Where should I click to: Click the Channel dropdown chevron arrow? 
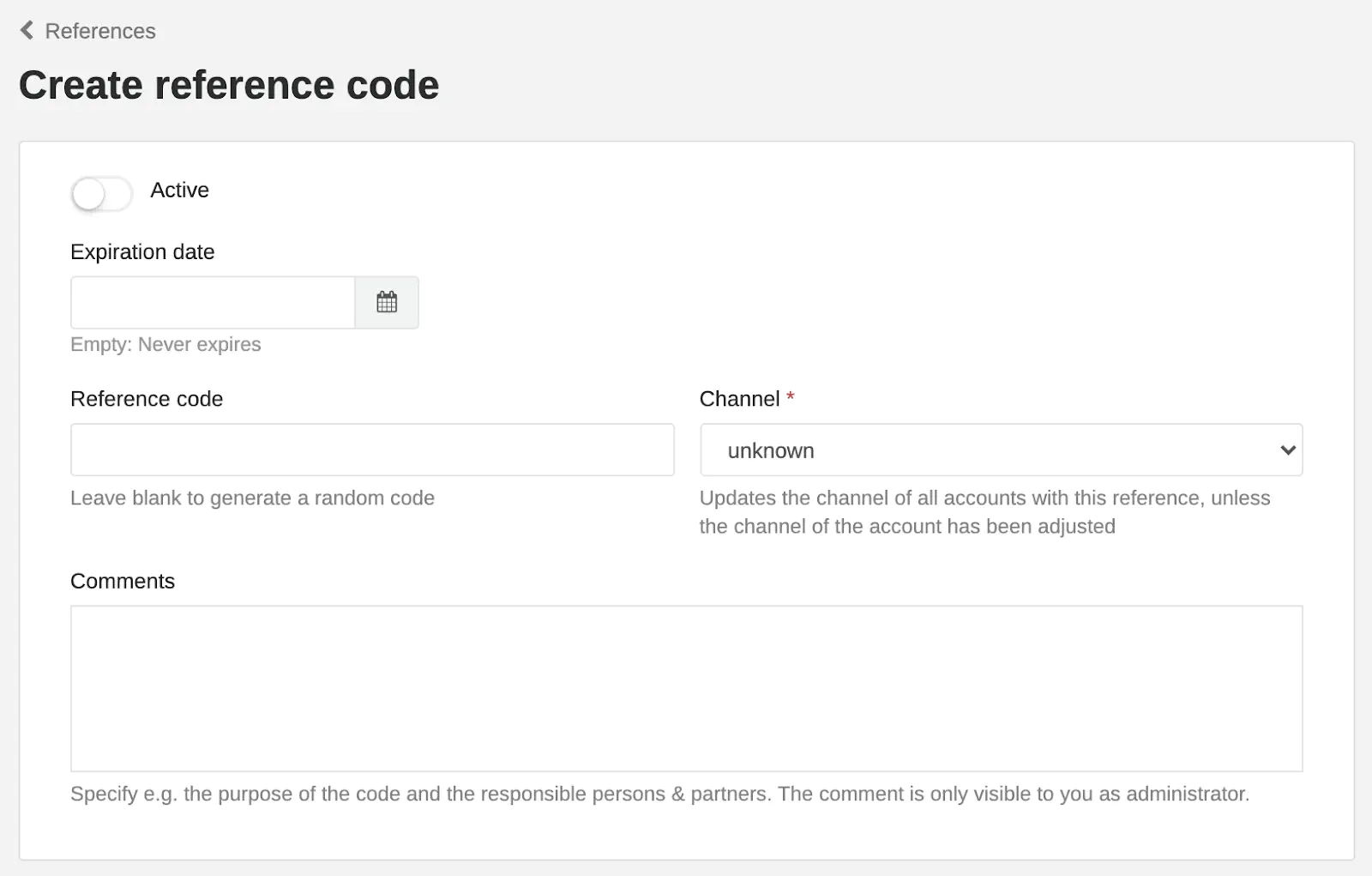[x=1287, y=450]
